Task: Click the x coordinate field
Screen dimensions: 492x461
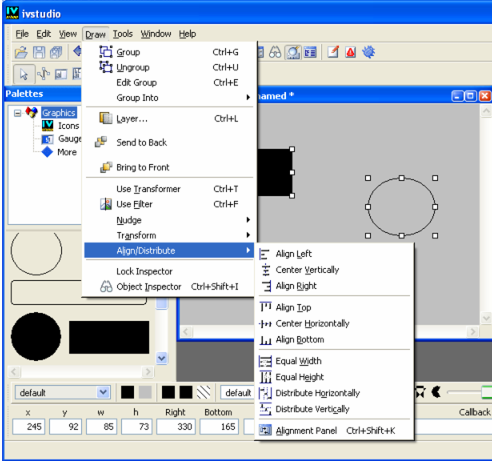Action: 29,427
